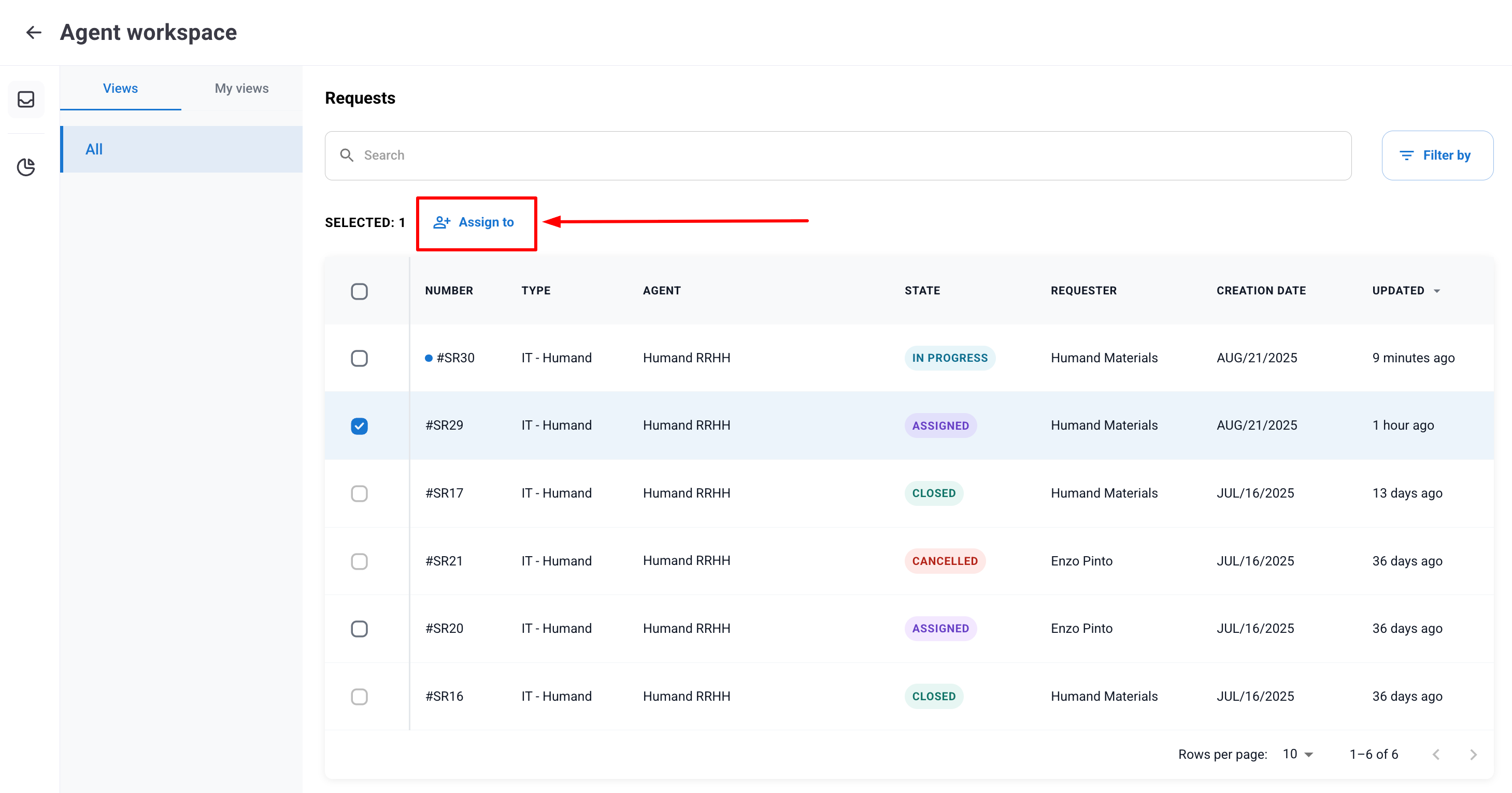Open the reports pie chart icon
This screenshot has width=1512, height=793.
pyautogui.click(x=26, y=167)
